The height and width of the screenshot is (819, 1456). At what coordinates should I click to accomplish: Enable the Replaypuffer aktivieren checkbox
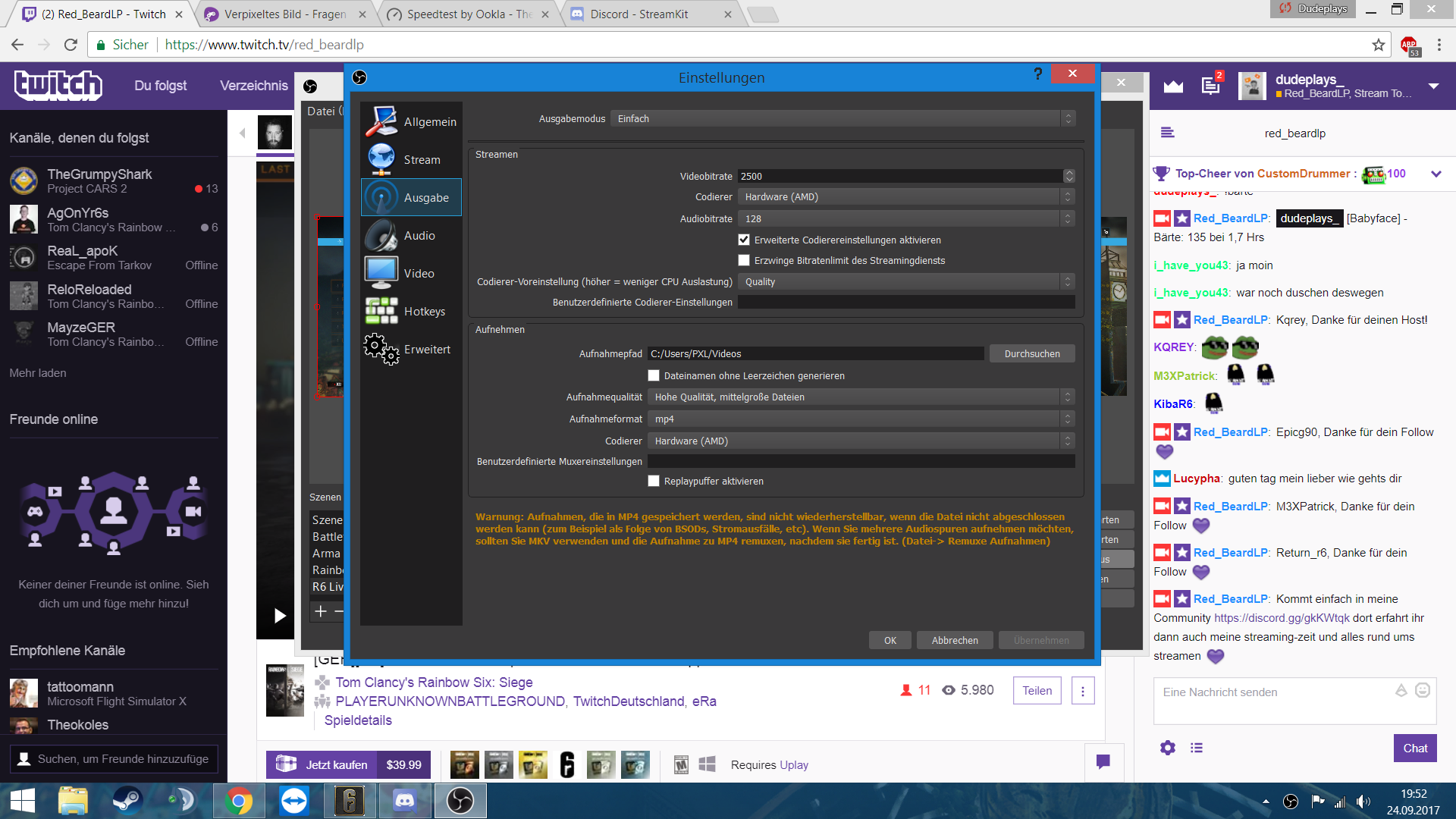tap(654, 481)
